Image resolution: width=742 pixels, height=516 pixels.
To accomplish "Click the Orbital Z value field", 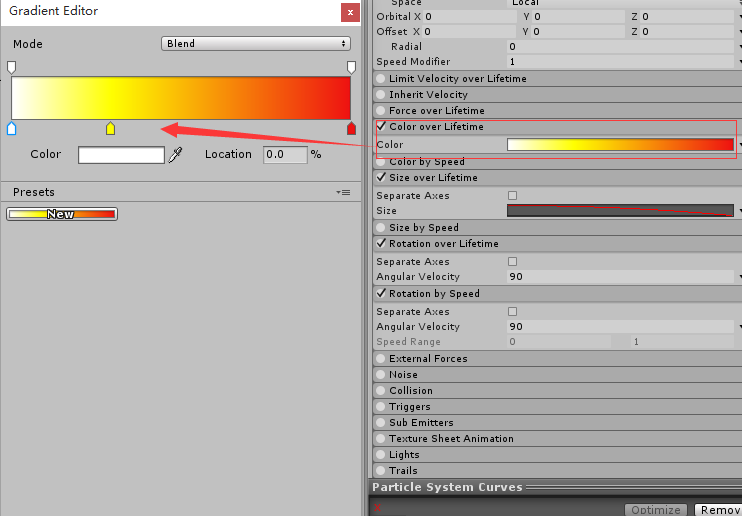I will 688,17.
